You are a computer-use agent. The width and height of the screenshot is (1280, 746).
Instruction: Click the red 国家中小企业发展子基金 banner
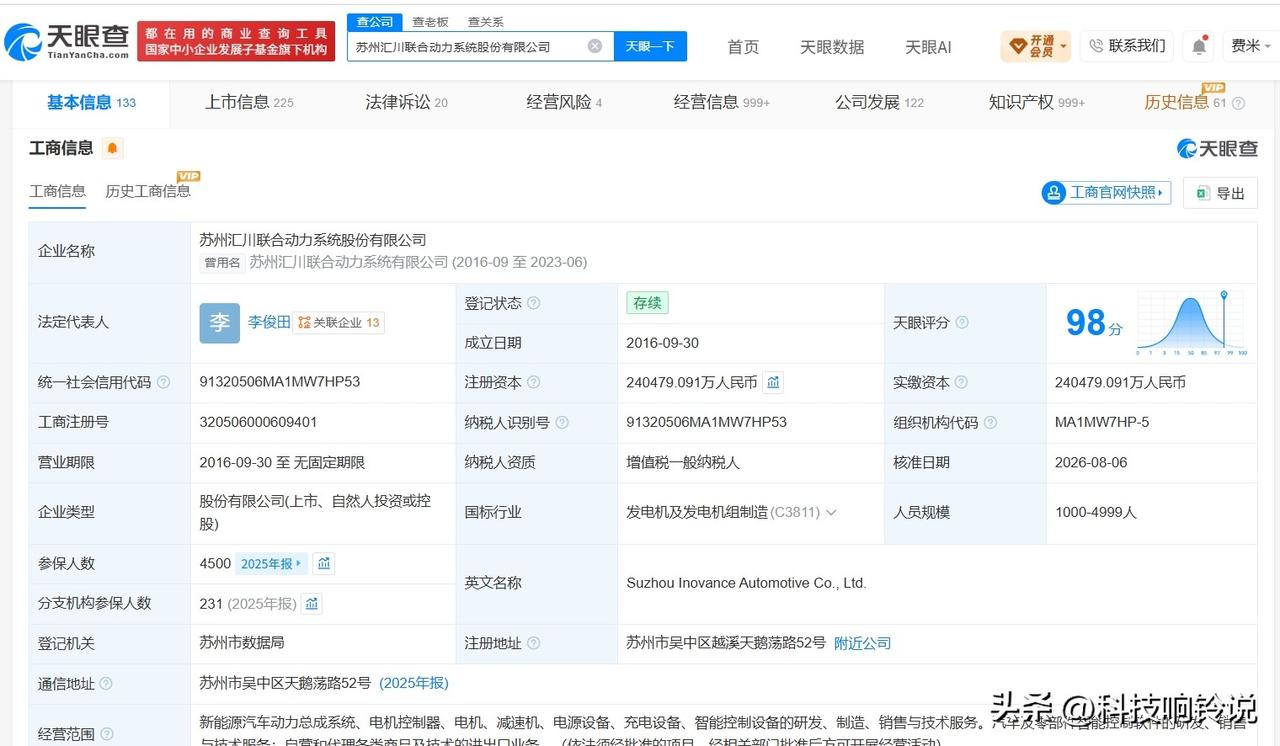(237, 41)
